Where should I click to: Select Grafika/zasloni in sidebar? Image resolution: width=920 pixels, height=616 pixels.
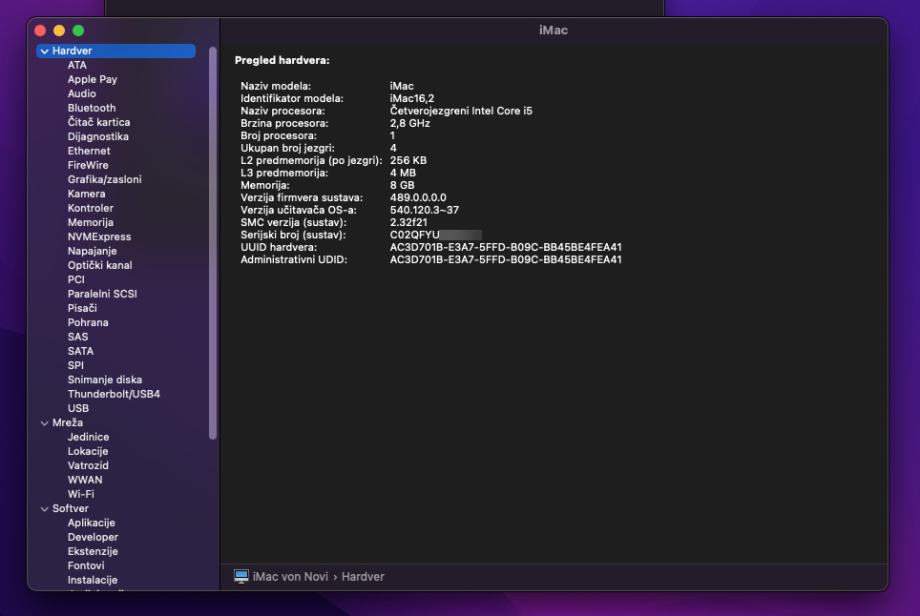tap(104, 180)
